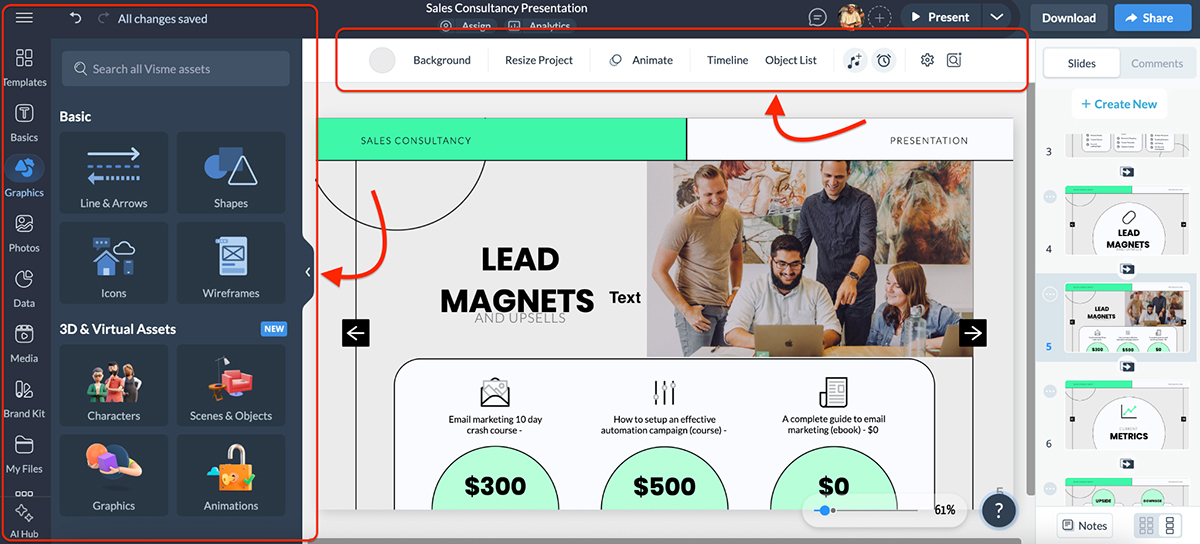Open the My Files sidebar panel
The height and width of the screenshot is (544, 1200).
(x=24, y=452)
